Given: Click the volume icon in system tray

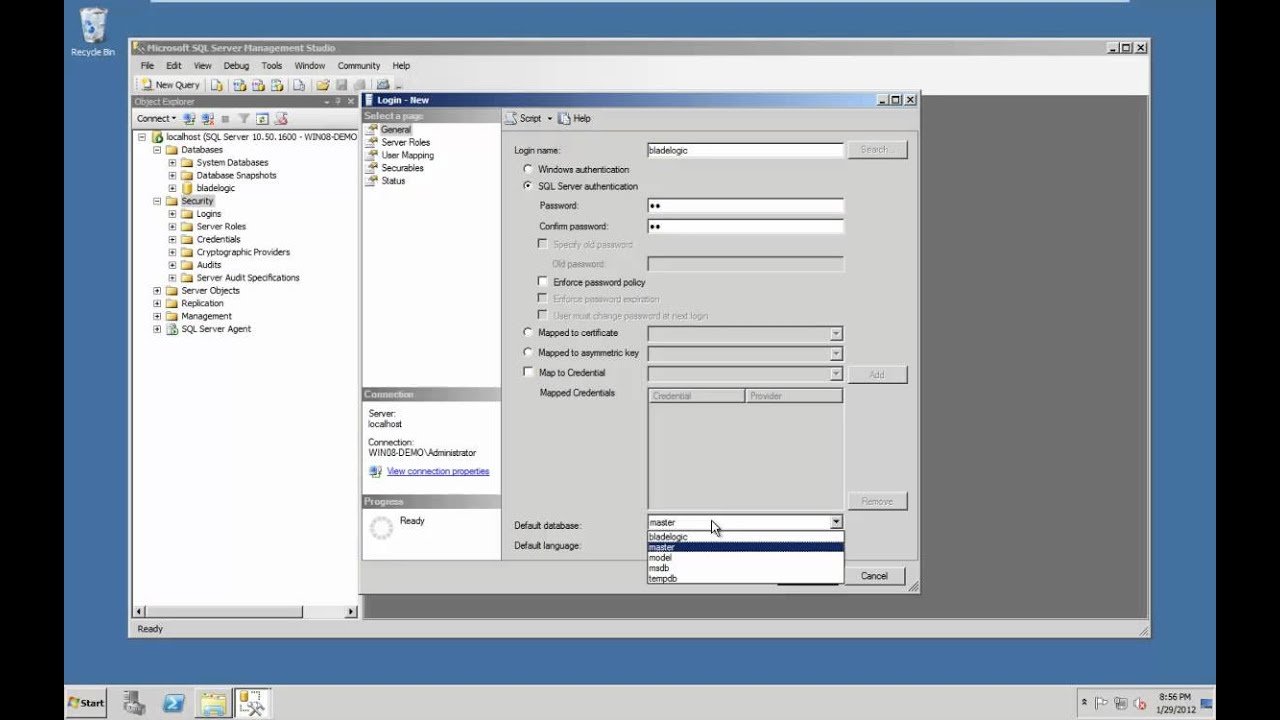Looking at the screenshot, I should tap(1139, 703).
